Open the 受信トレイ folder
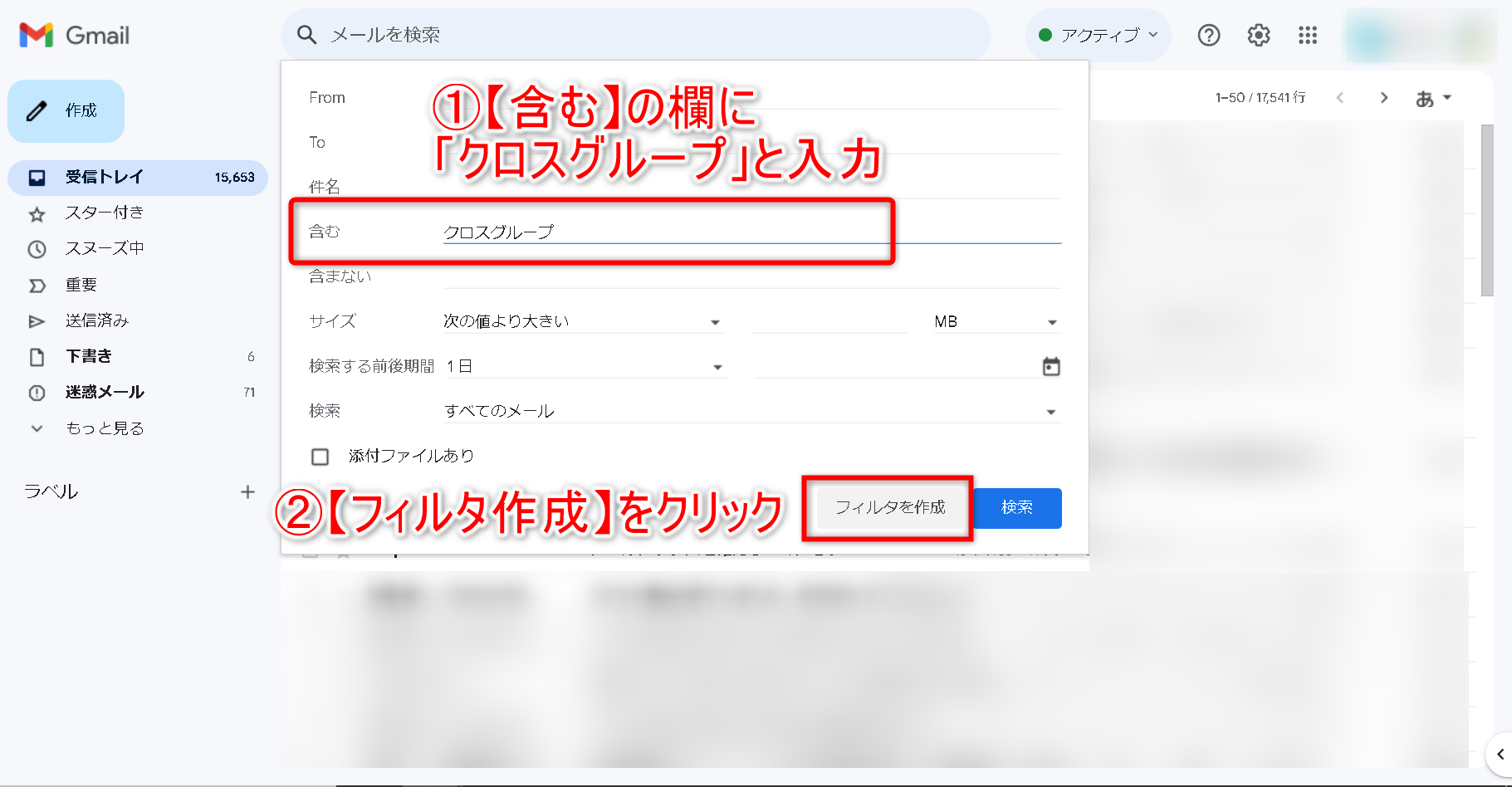The height and width of the screenshot is (787, 1512). click(x=105, y=177)
